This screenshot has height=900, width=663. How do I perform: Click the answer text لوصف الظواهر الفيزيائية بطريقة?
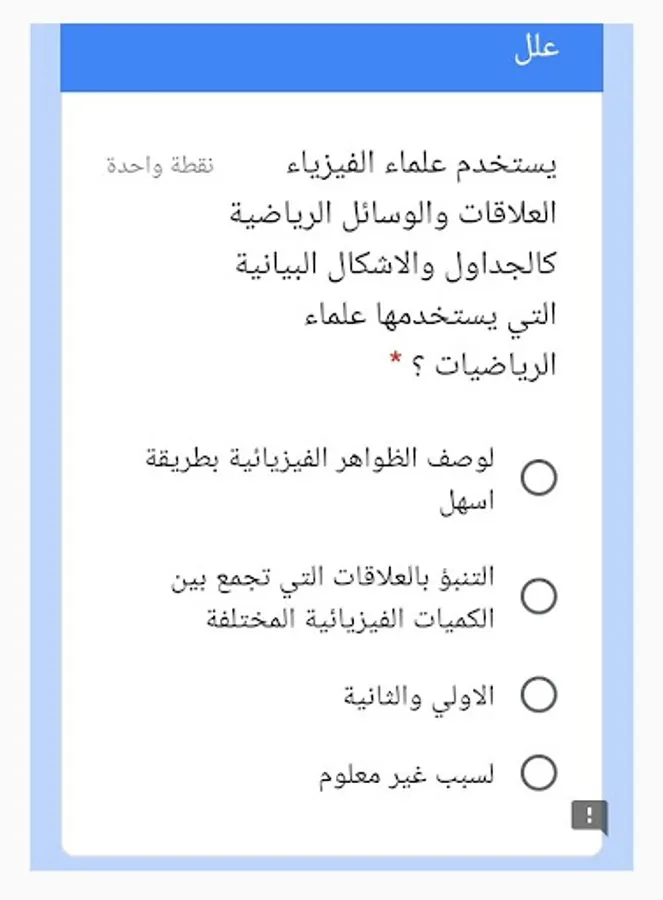(320, 459)
